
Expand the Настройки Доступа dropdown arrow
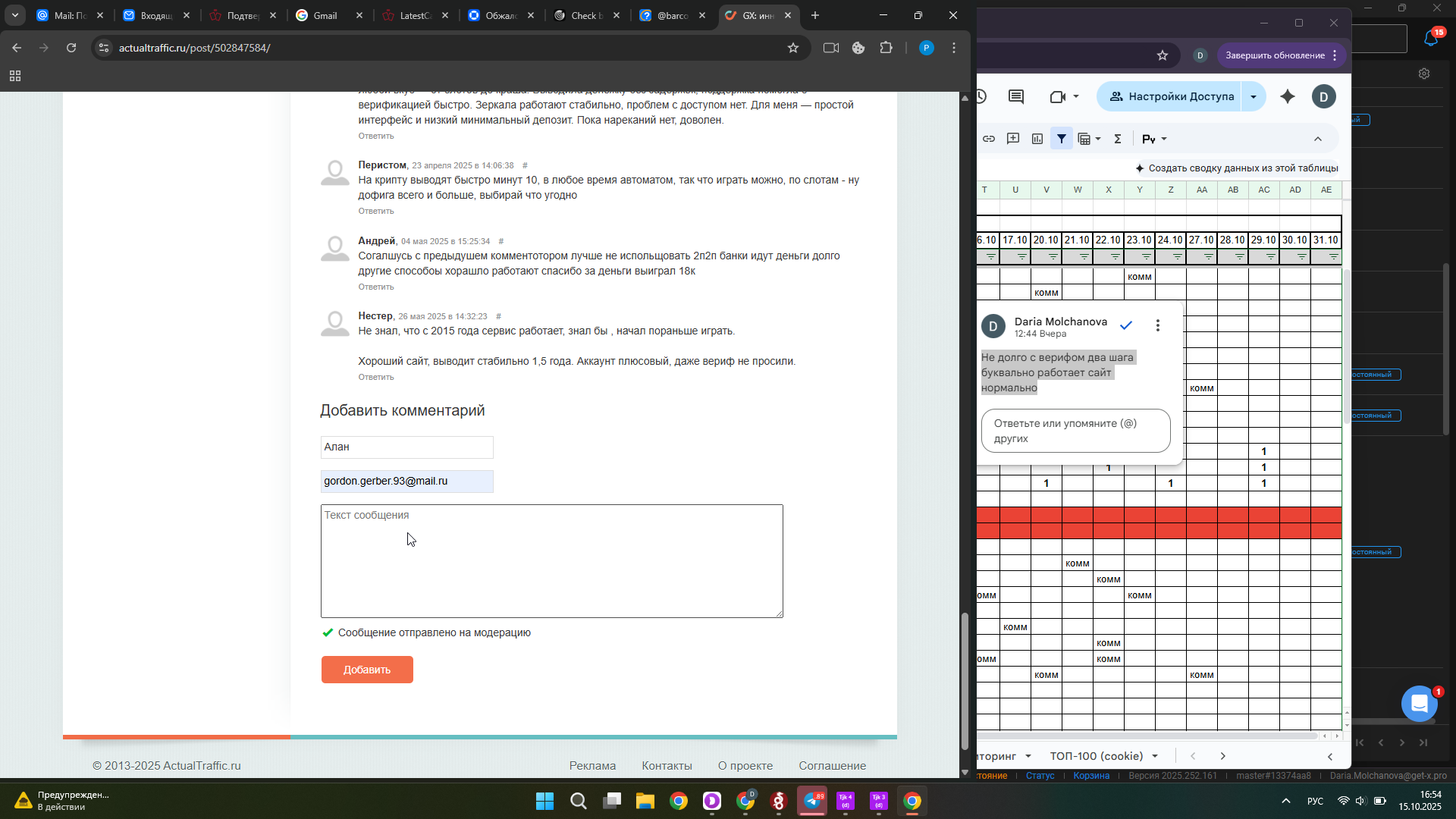tap(1254, 96)
